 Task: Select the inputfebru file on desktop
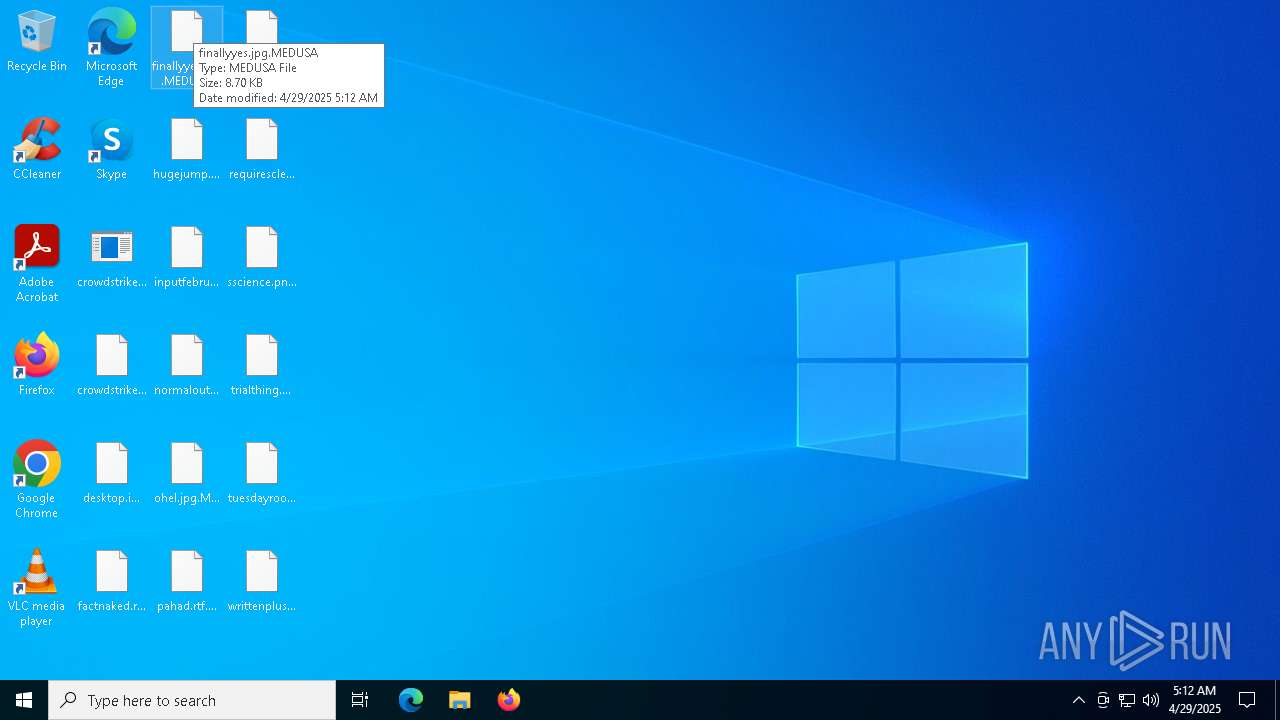pyautogui.click(x=187, y=258)
